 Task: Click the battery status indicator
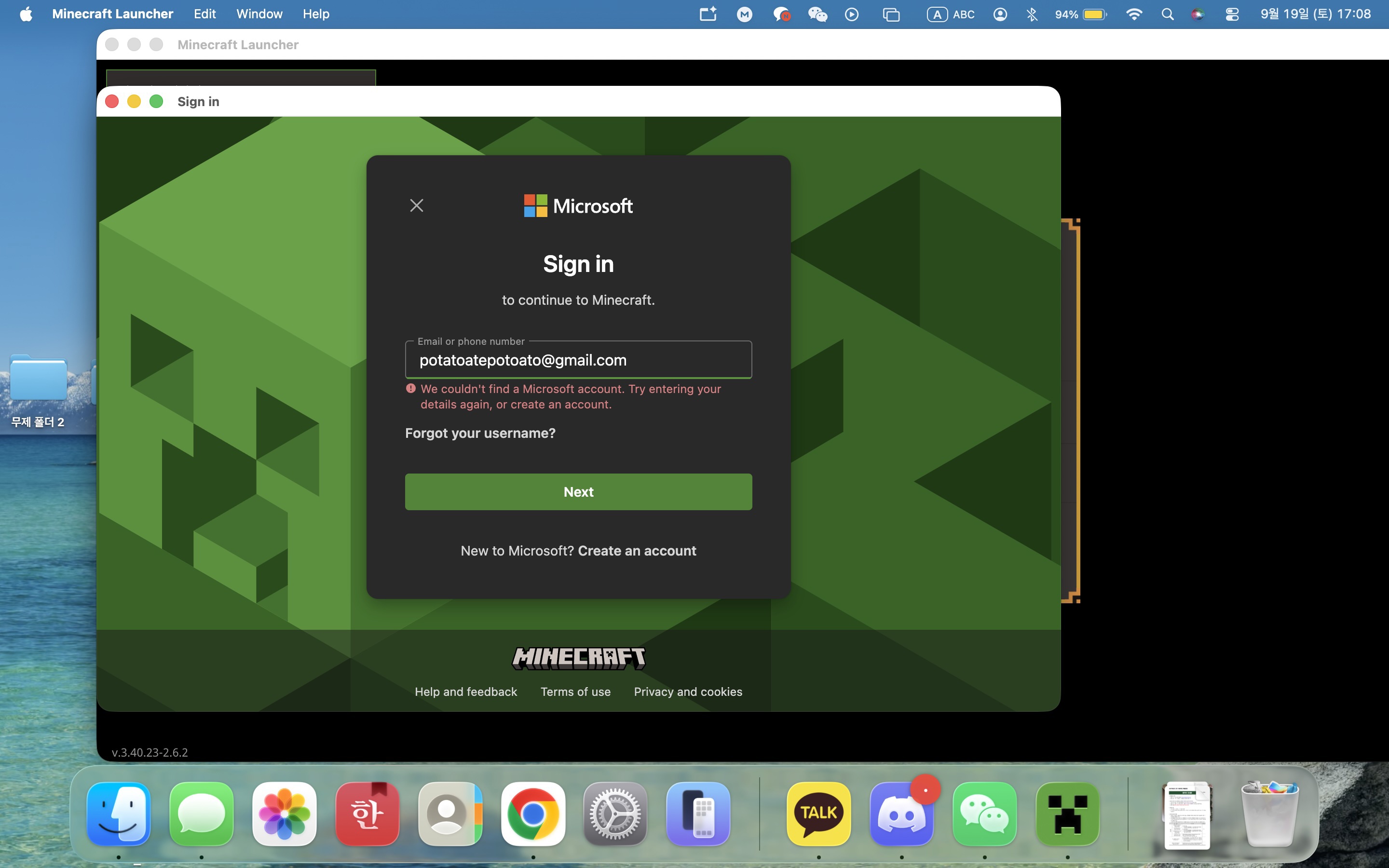[x=1081, y=14]
